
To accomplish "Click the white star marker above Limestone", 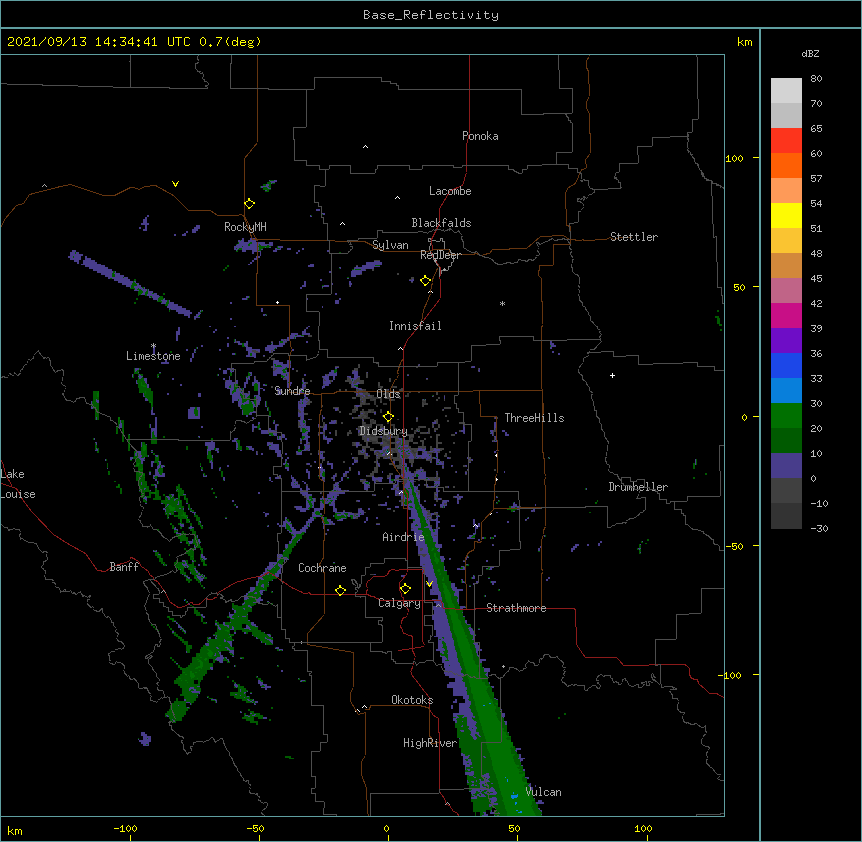I will (153, 346).
